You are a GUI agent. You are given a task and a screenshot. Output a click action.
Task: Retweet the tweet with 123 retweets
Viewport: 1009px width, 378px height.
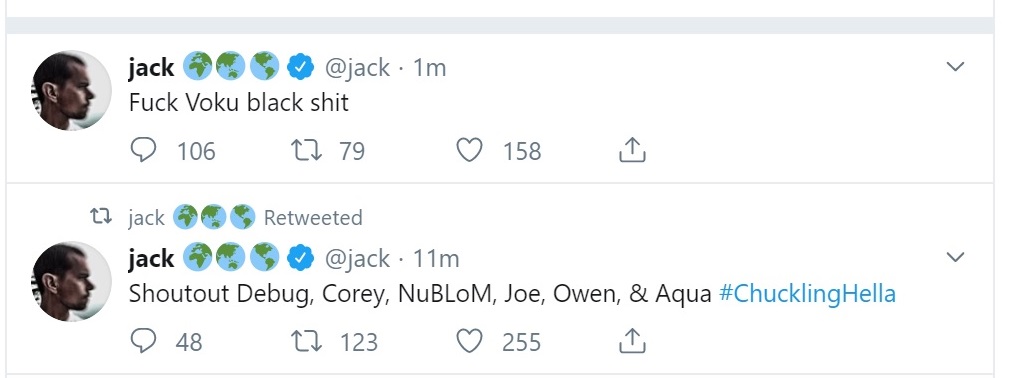[x=306, y=341]
